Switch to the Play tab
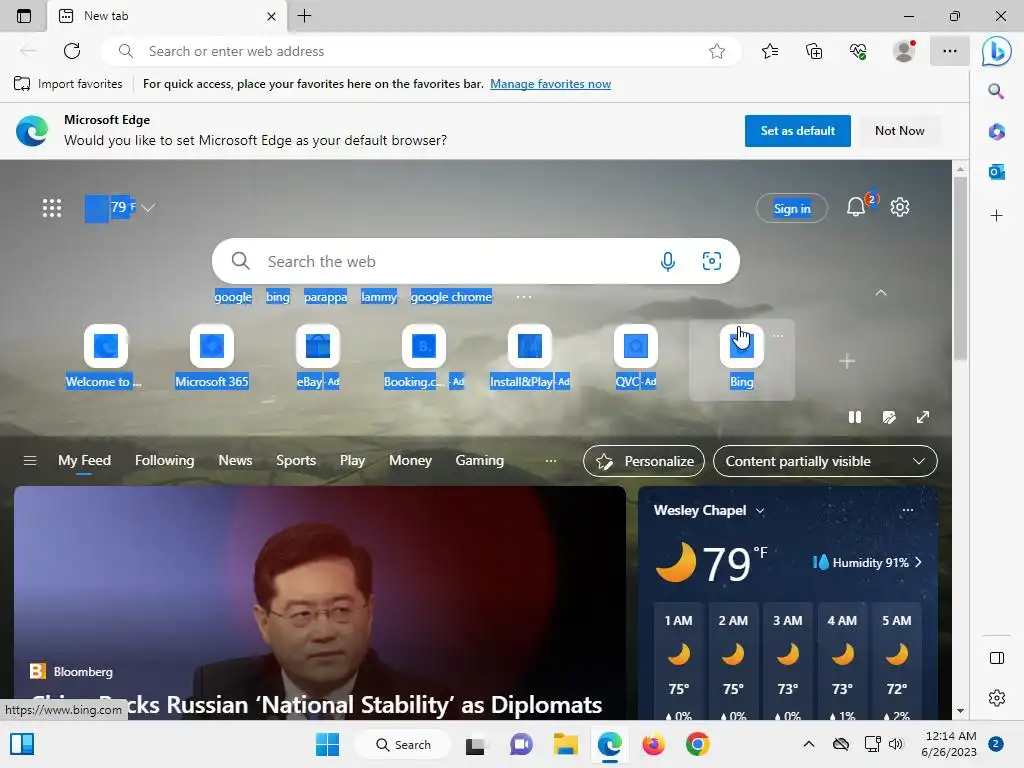 click(352, 460)
